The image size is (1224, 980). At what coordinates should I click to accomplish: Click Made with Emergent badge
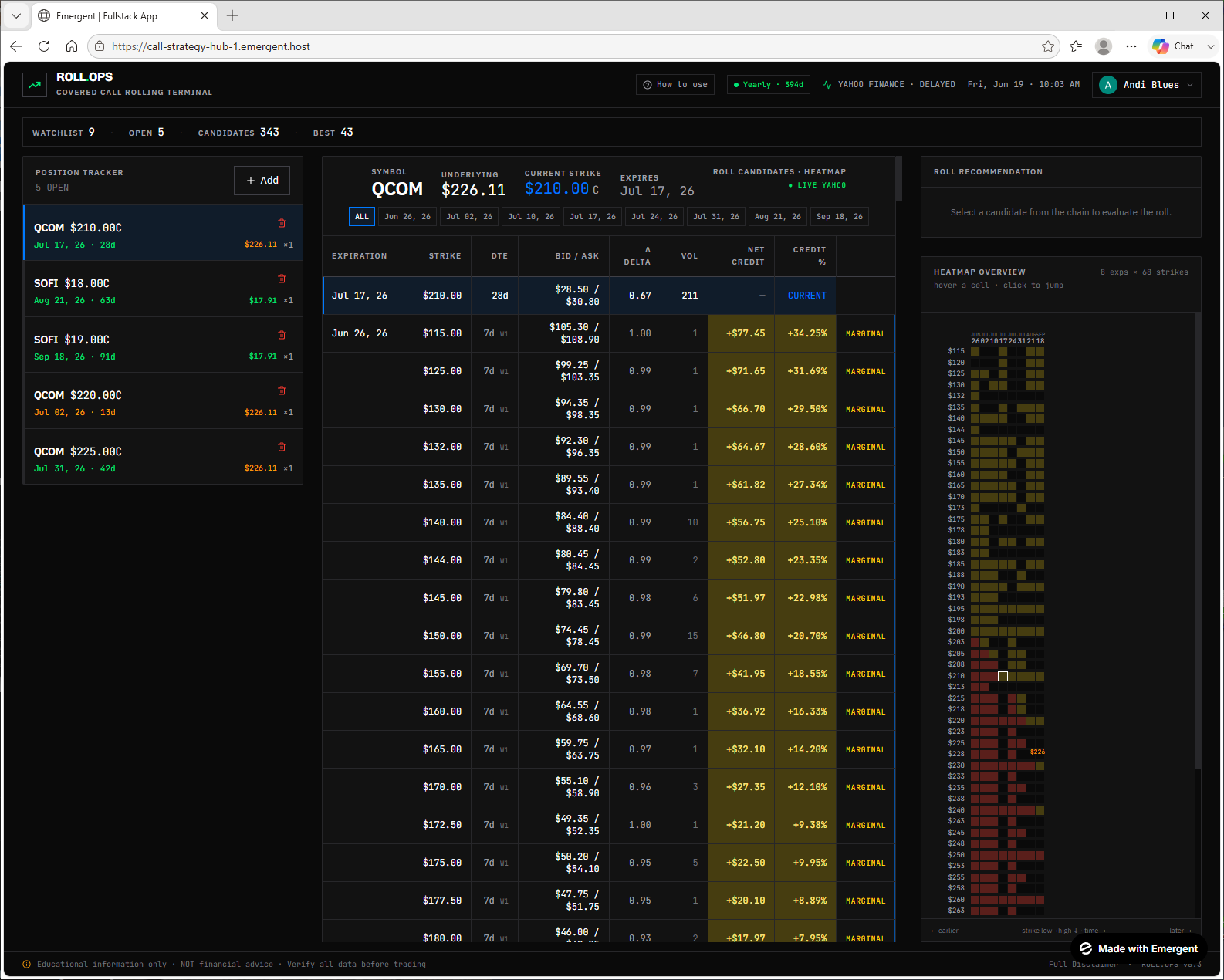pos(1139,948)
